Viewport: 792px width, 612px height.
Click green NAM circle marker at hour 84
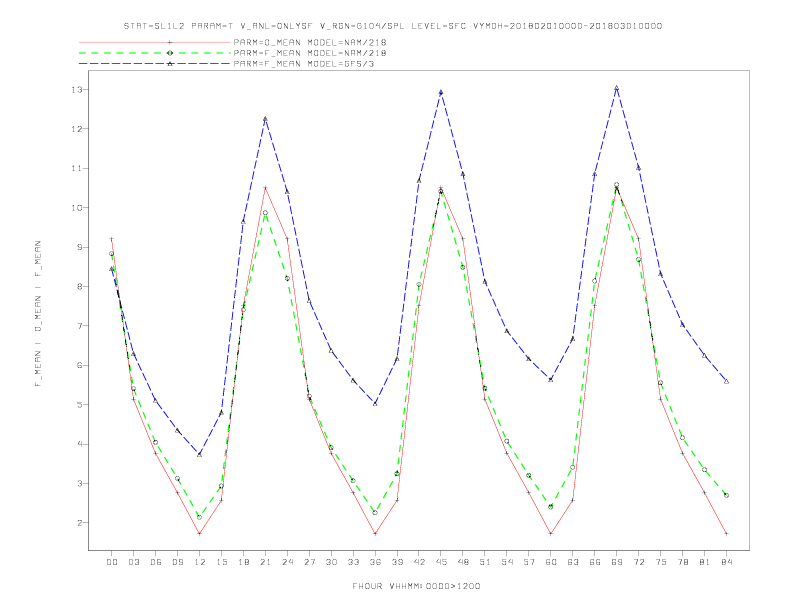coord(726,495)
